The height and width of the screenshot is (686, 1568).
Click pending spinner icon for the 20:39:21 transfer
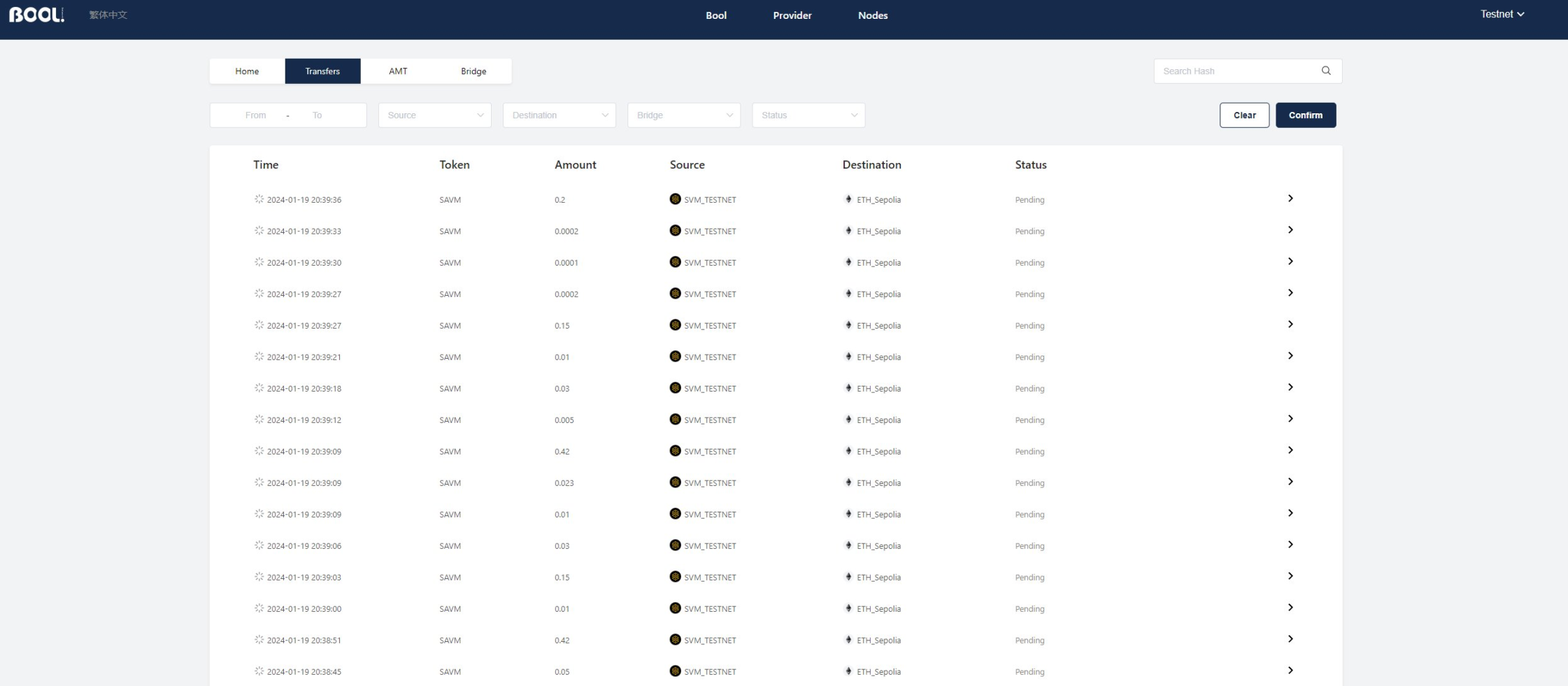point(259,357)
